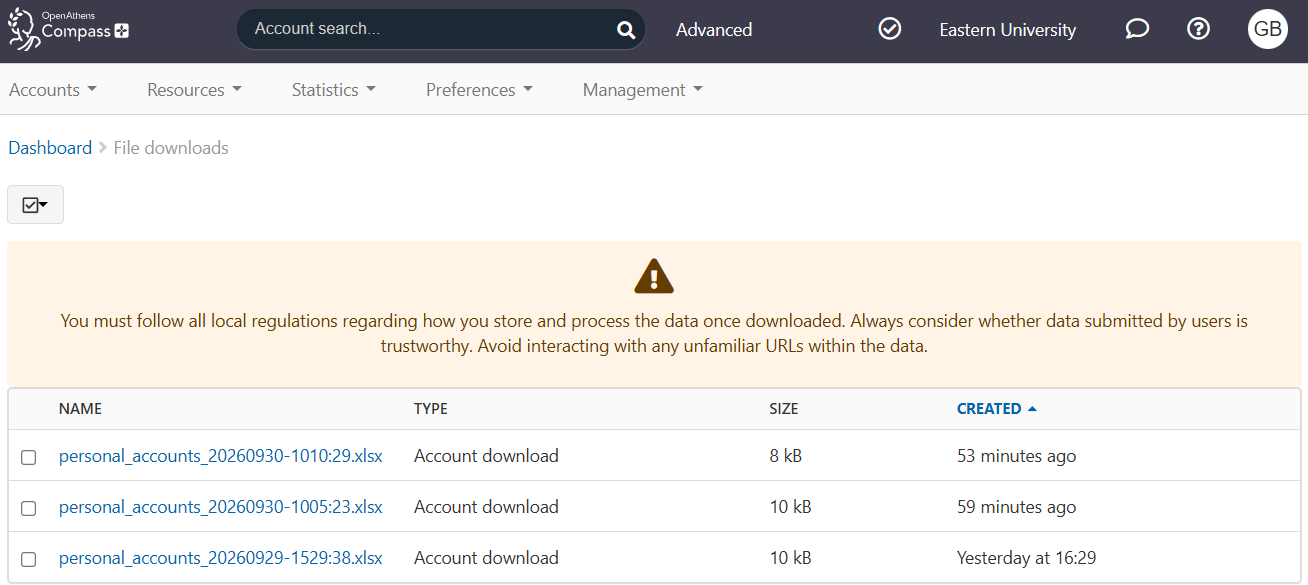Open the Advanced search link
This screenshot has height=585, width=1308.
[x=714, y=30]
